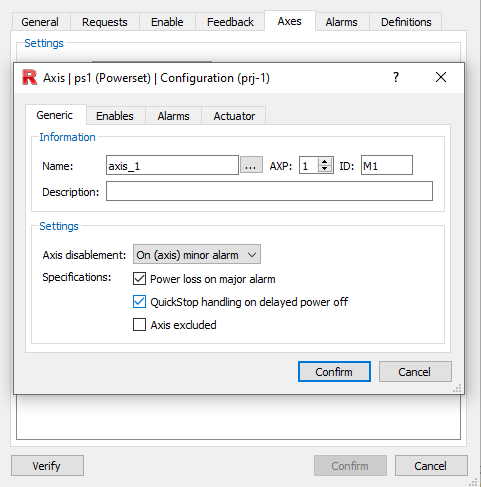The image size is (481, 487).
Task: Open help via the question mark icon
Action: [396, 77]
